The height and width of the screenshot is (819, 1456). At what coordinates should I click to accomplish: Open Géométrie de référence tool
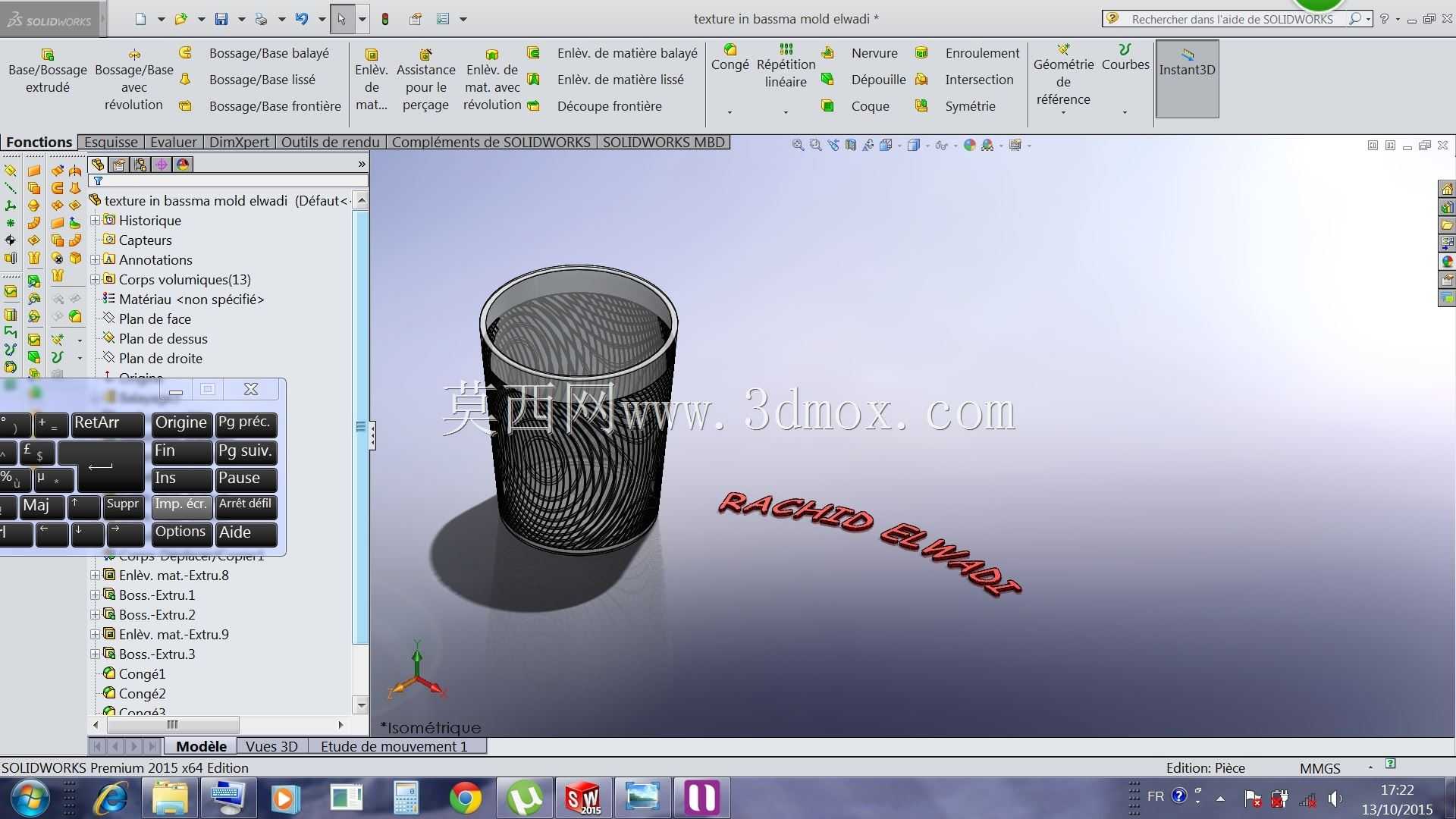tap(1063, 75)
